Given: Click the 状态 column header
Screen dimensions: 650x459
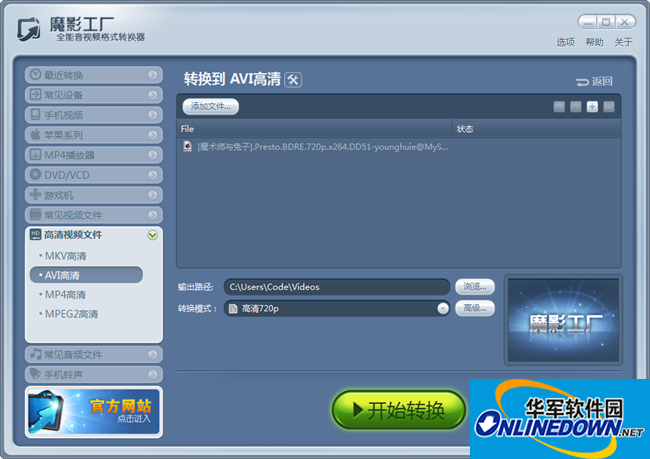Looking at the screenshot, I should click(x=537, y=129).
